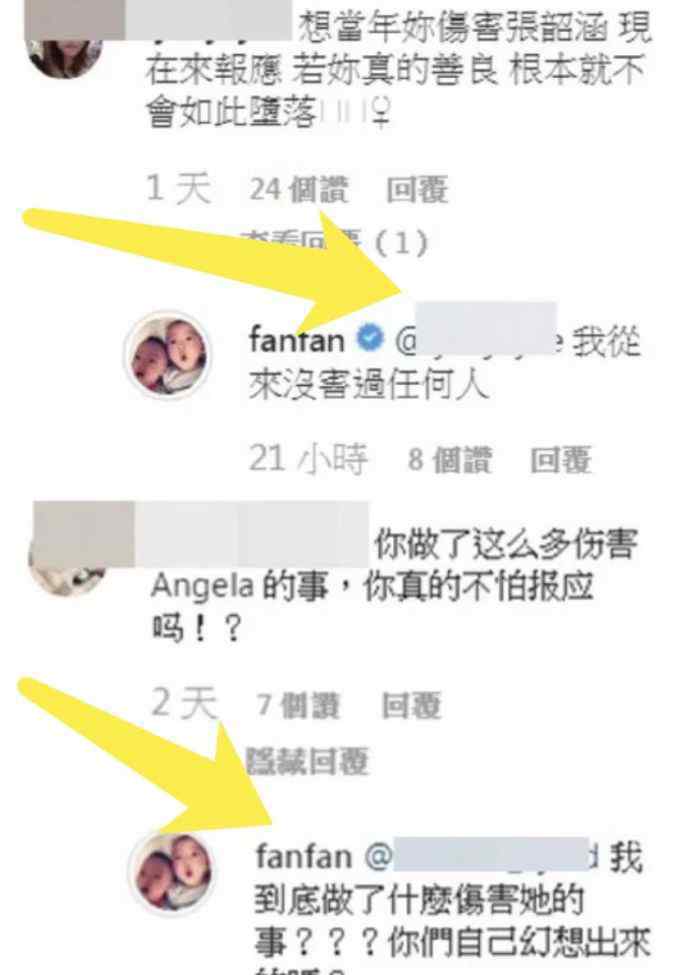The height and width of the screenshot is (975, 681).
Task: View 8 likes on fanfan's reply
Action: (450, 461)
